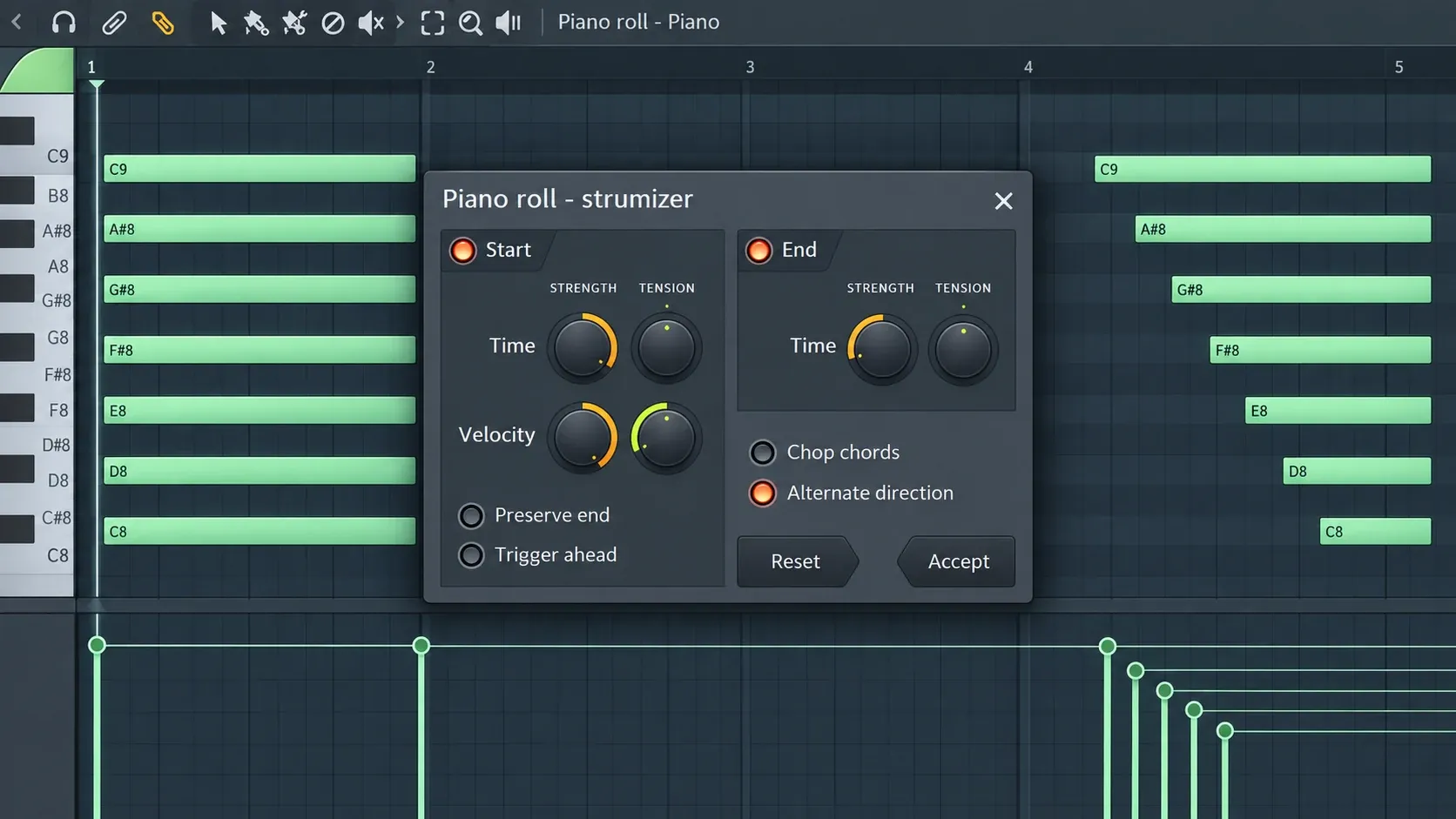Click the back chevron in toolbar

point(17,22)
